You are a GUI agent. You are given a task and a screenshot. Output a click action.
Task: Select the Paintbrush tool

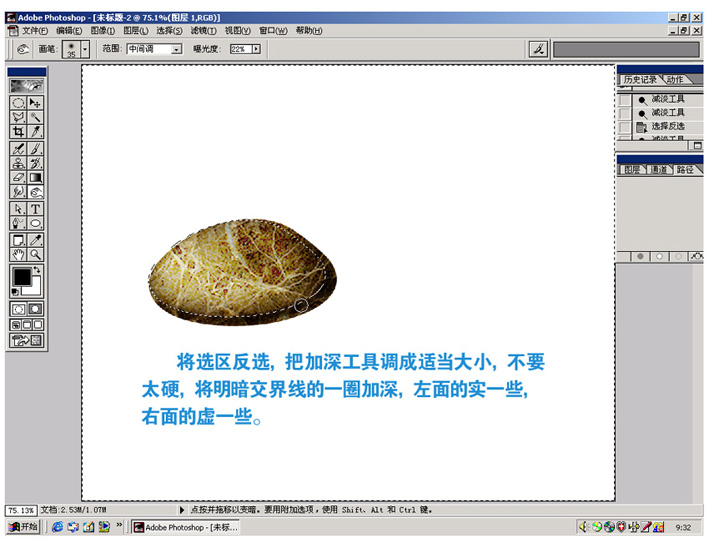35,149
